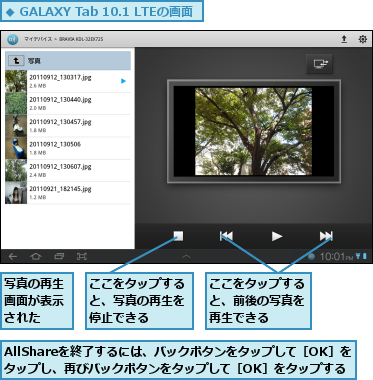373x380 pixels.
Task: Tap the Android home button
Action: click(36, 256)
